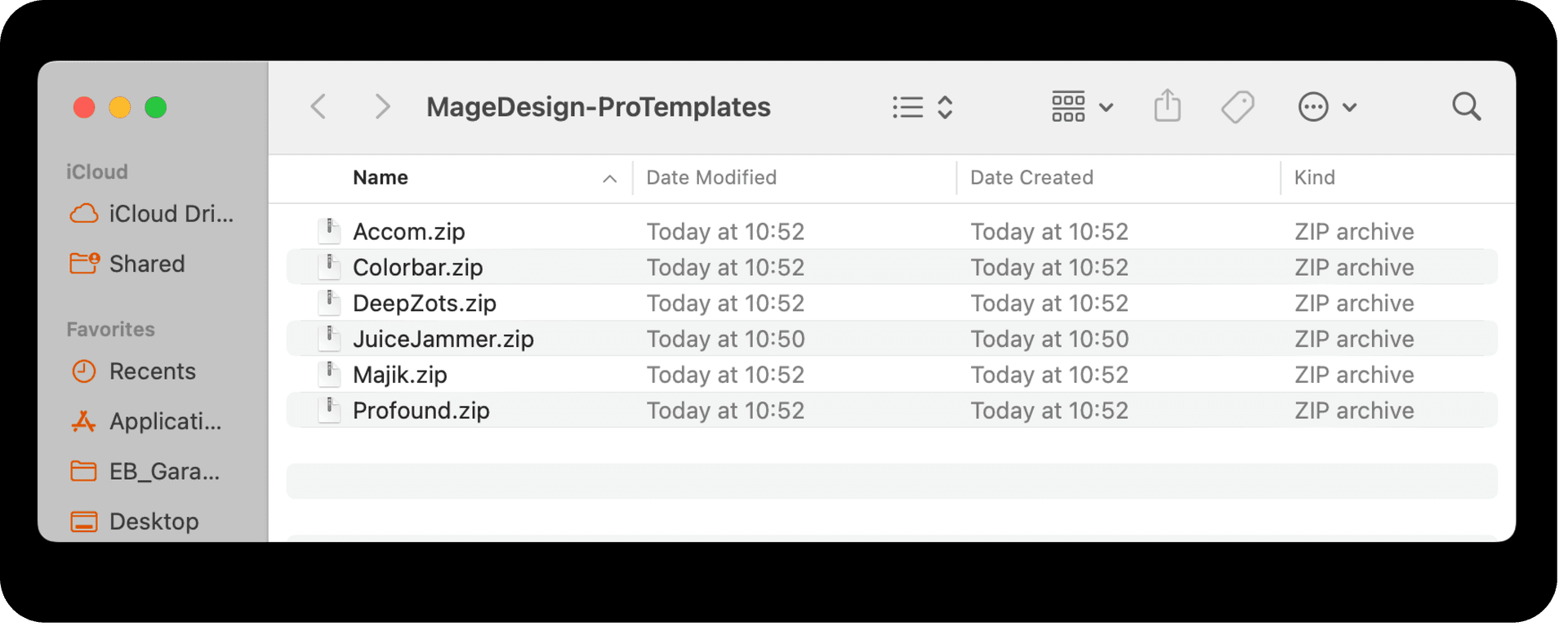Select the JuiceJammer.zip file
This screenshot has width=1568, height=644.
click(x=443, y=338)
